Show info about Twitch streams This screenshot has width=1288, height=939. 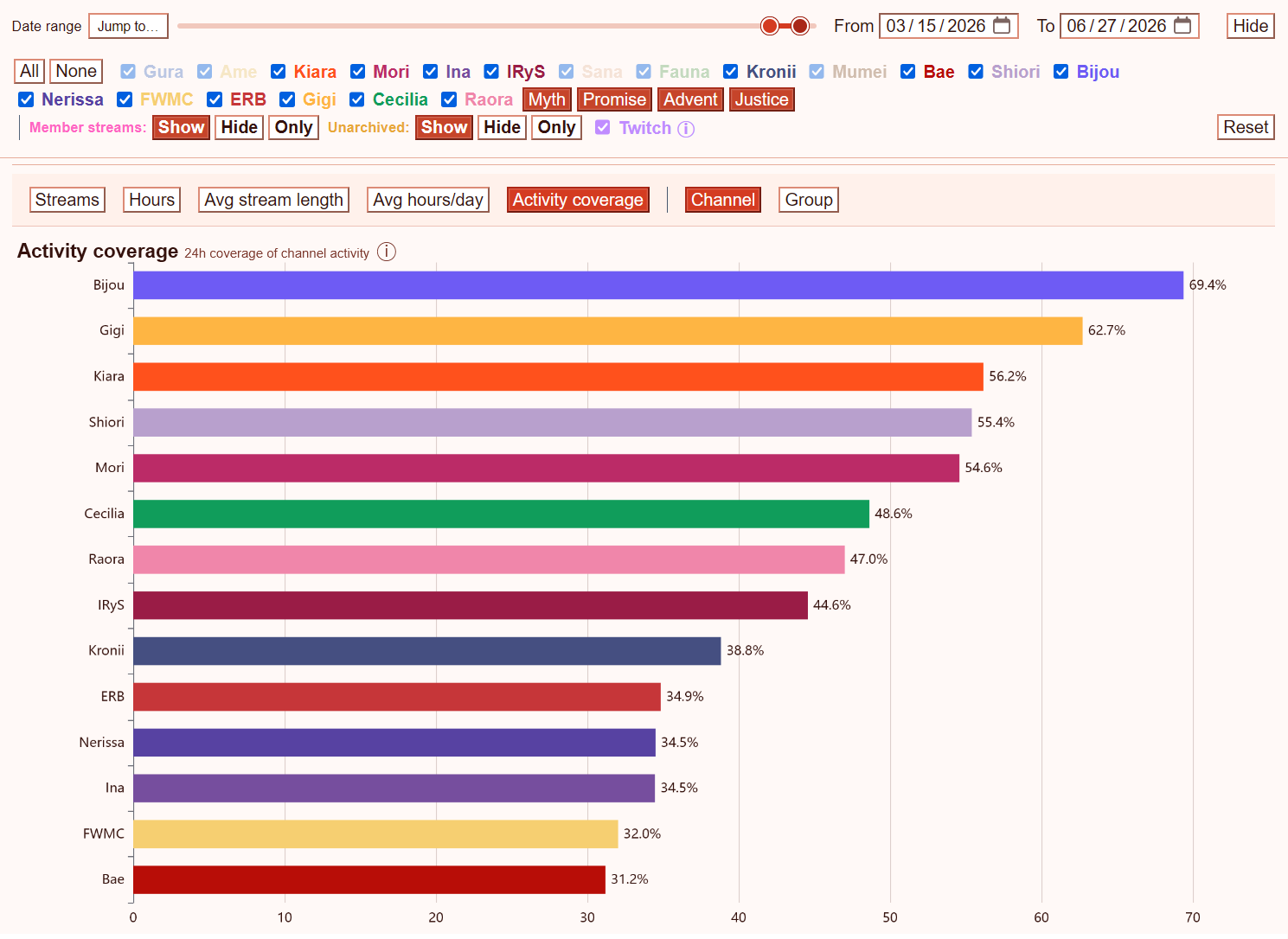[686, 129]
